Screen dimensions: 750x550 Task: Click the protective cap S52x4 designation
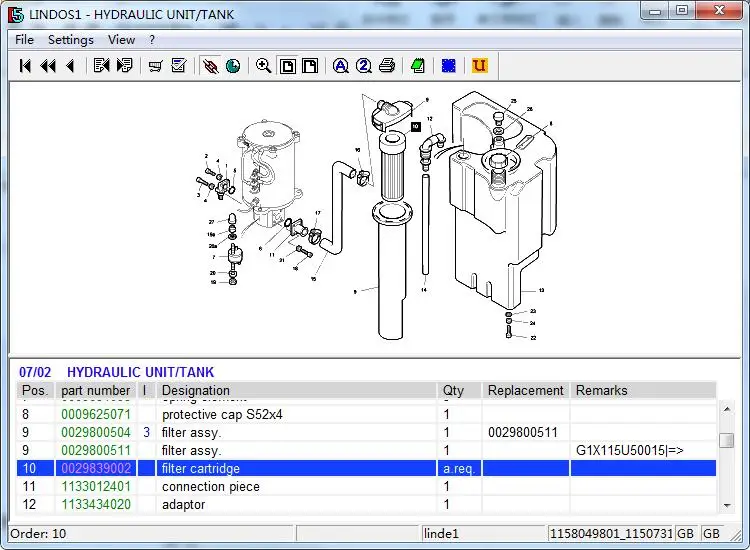pos(222,414)
